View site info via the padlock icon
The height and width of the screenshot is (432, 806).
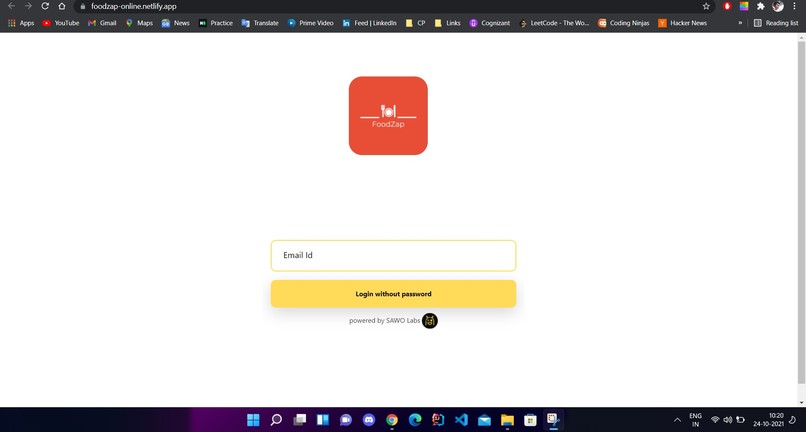pyautogui.click(x=82, y=7)
